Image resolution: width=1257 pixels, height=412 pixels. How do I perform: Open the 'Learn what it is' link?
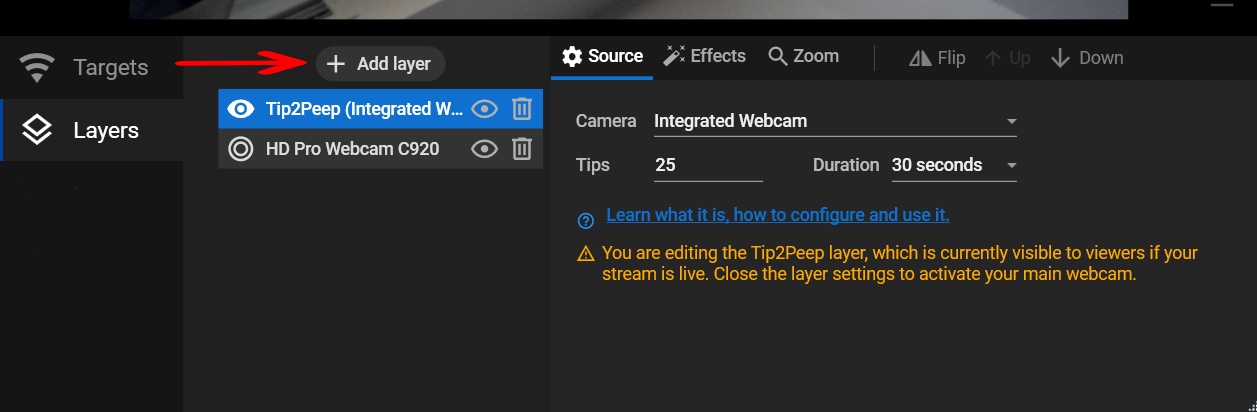[x=778, y=215]
